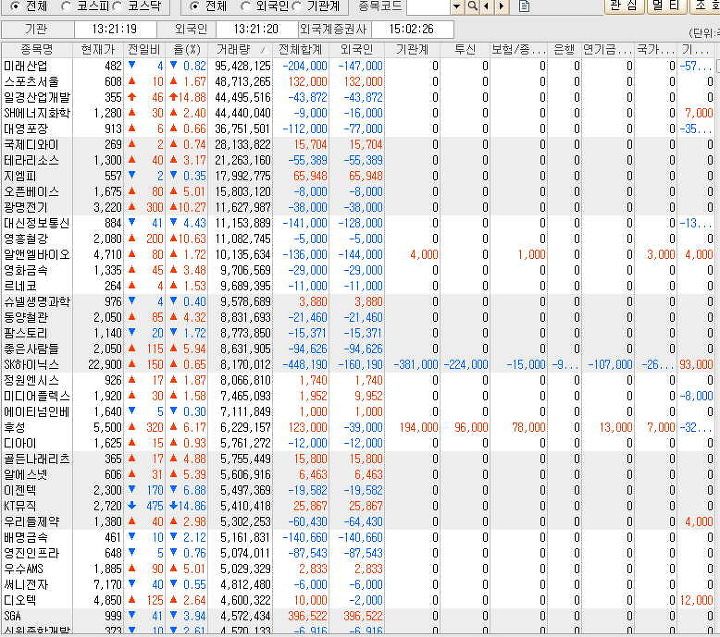Viewport: 720px width, 637px height.
Task: Click the 기관 time 13:21:19 field
Action: [x=114, y=29]
